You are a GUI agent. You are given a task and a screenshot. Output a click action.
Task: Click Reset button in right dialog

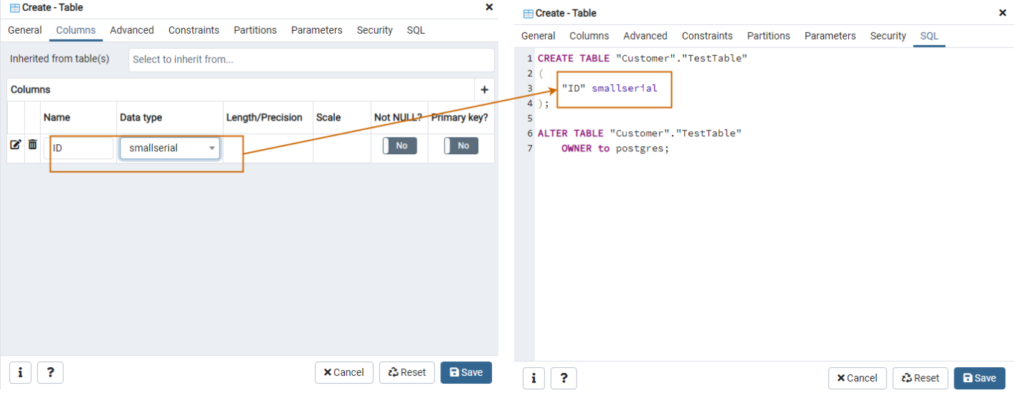[920, 378]
